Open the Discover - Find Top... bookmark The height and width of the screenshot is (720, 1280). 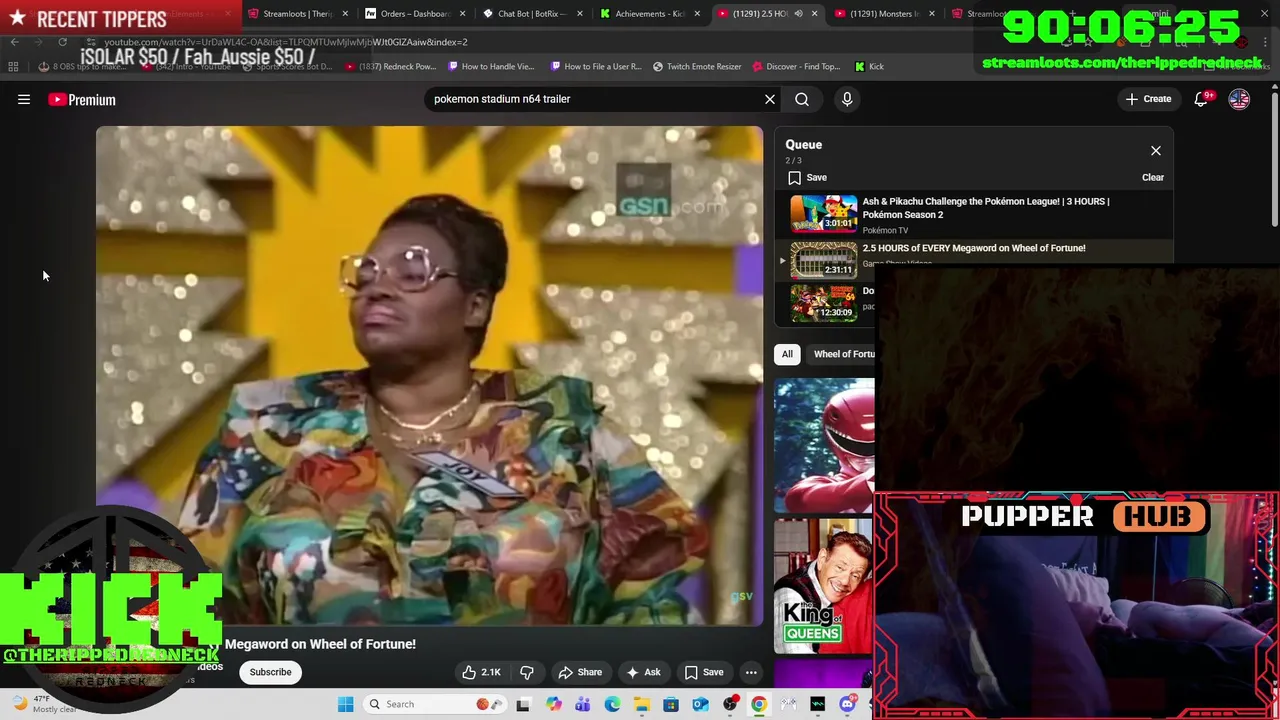pyautogui.click(x=795, y=67)
